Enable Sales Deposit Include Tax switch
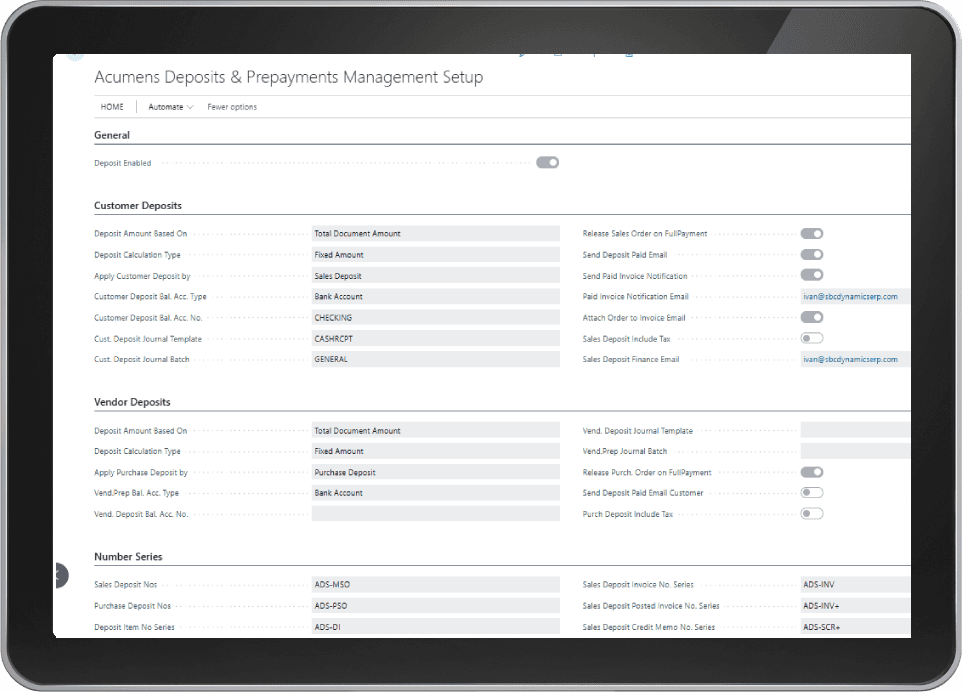Viewport: 963px width, 692px height. click(x=811, y=338)
